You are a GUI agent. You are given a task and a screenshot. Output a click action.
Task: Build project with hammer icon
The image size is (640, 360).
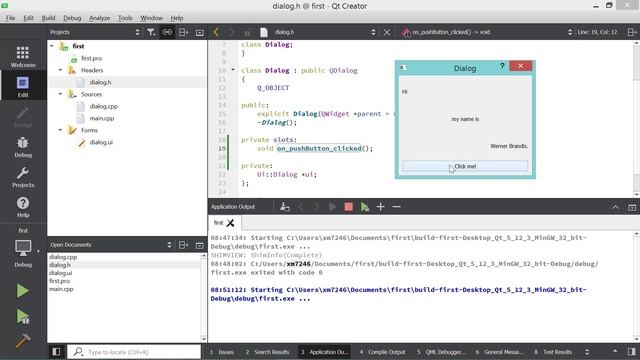[x=23, y=341]
